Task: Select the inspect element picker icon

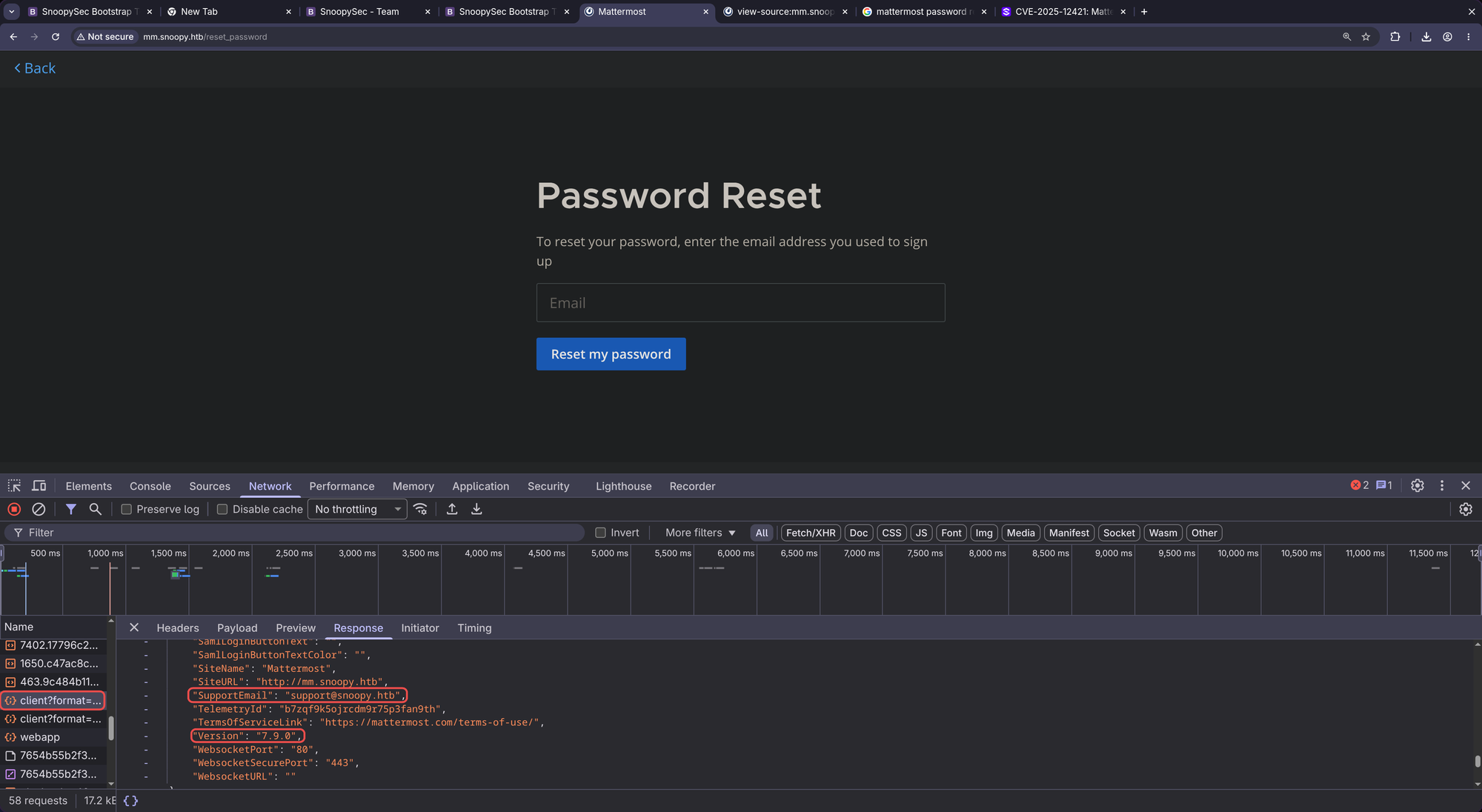Action: (x=14, y=486)
